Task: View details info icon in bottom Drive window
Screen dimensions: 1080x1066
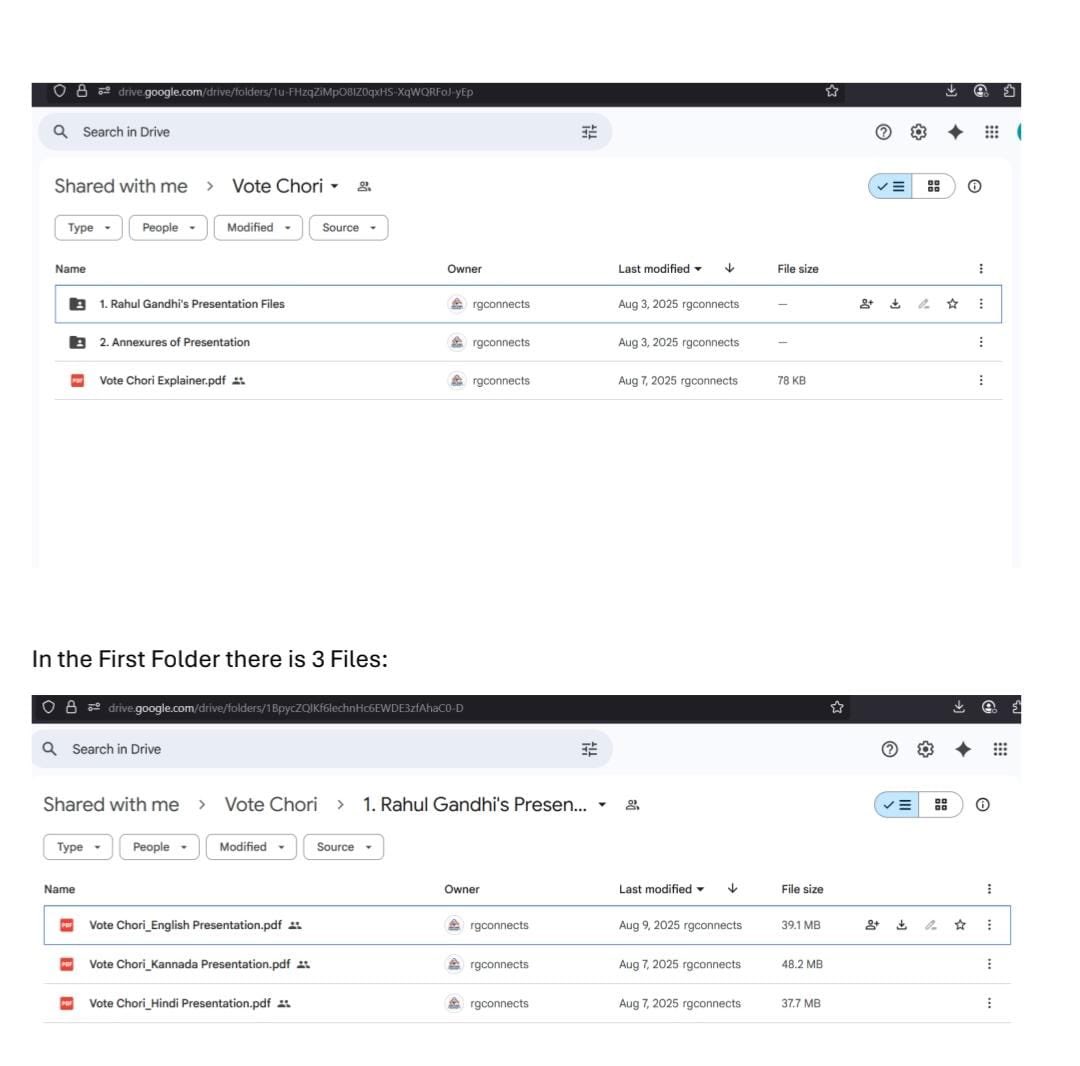Action: click(983, 804)
